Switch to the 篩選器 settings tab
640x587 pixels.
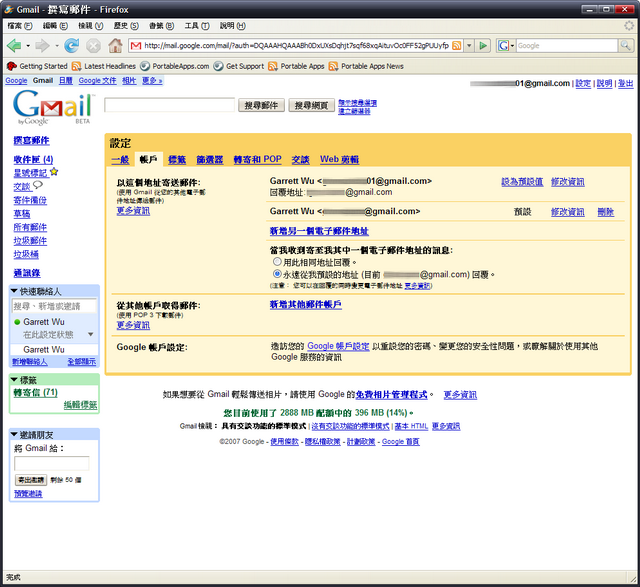[210, 160]
